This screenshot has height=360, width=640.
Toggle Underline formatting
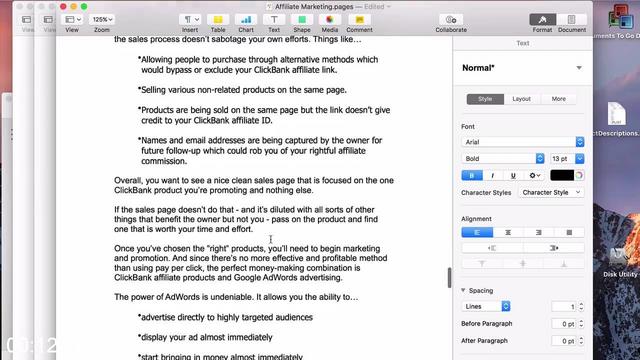(x=513, y=176)
